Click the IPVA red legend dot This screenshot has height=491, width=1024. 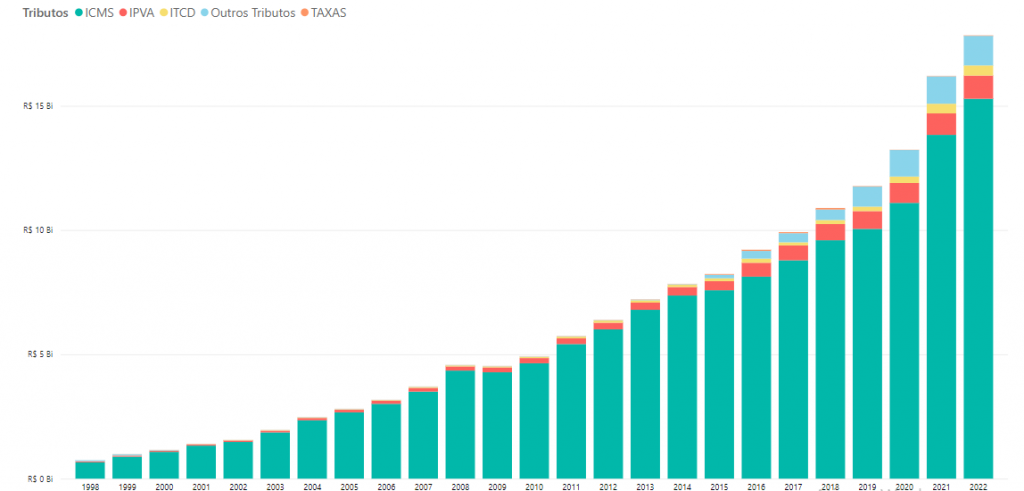pos(123,13)
